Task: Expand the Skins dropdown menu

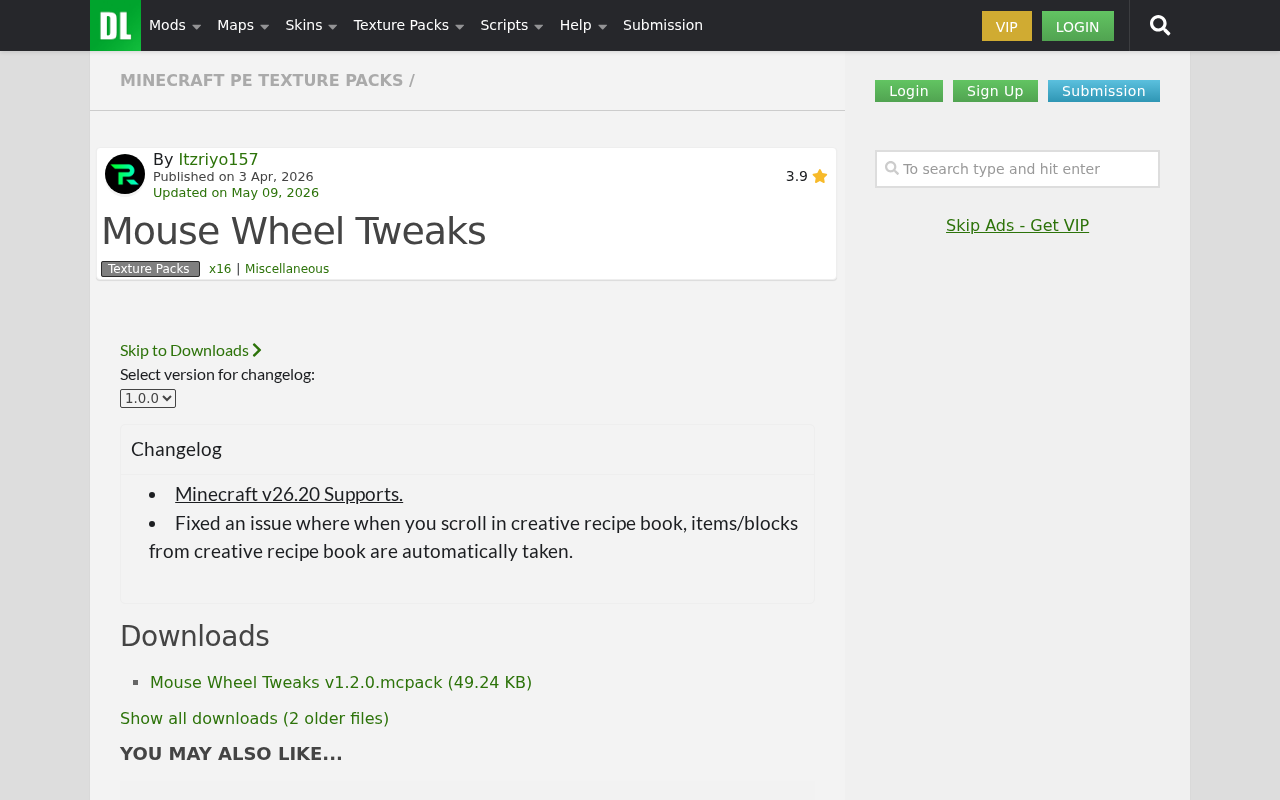Action: [311, 26]
